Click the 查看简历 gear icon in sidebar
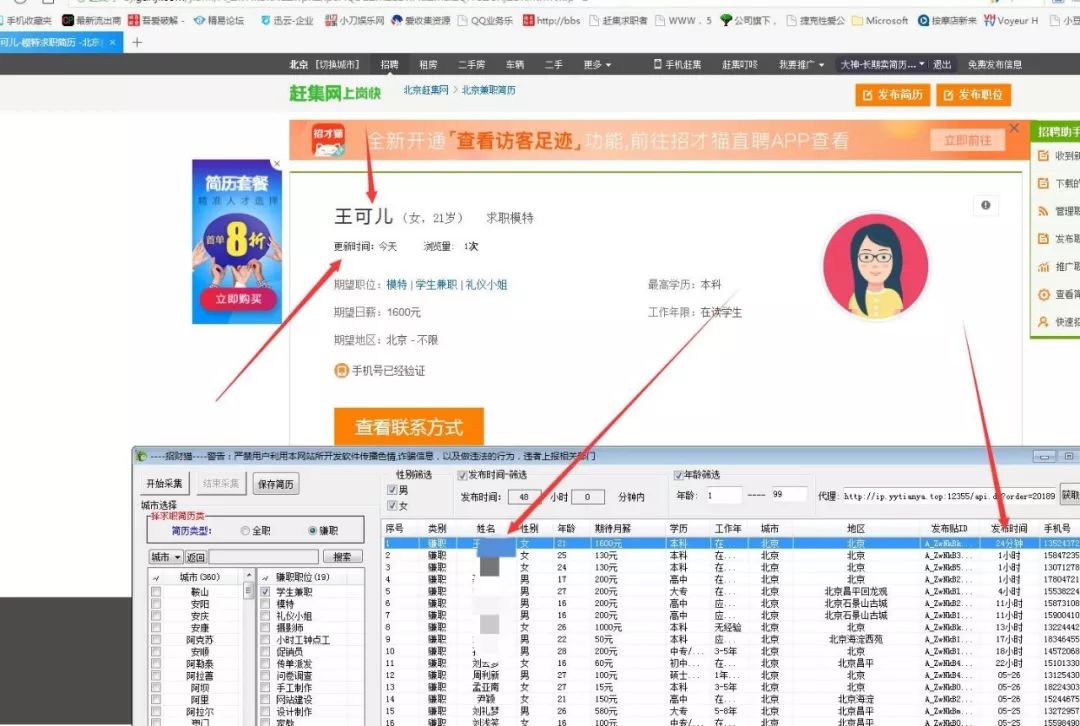Image resolution: width=1080 pixels, height=726 pixels. pyautogui.click(x=1043, y=294)
